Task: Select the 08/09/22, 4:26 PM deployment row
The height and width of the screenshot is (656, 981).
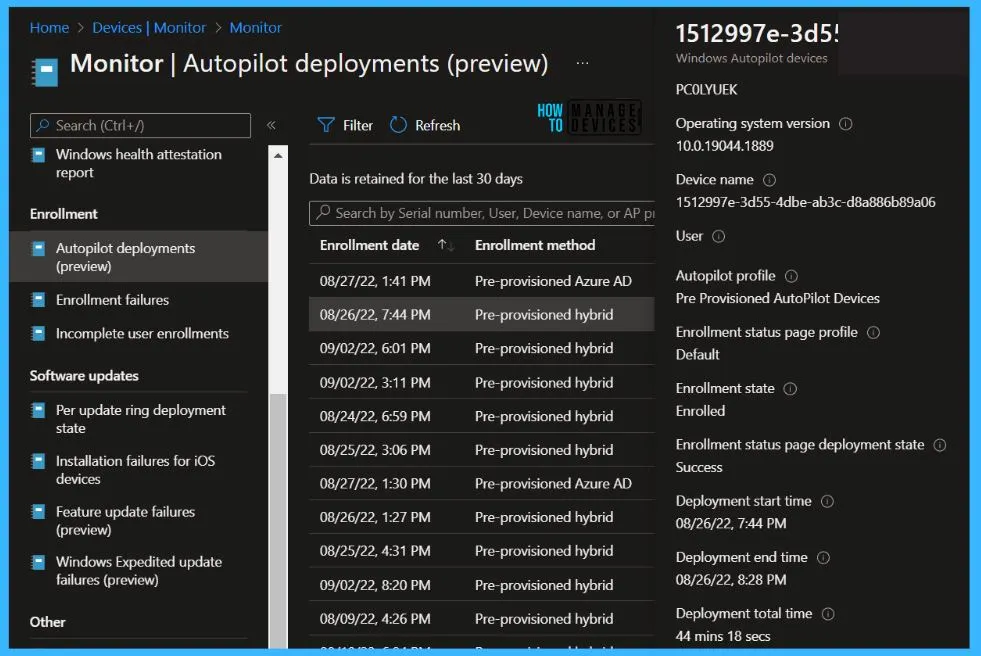Action: point(482,618)
